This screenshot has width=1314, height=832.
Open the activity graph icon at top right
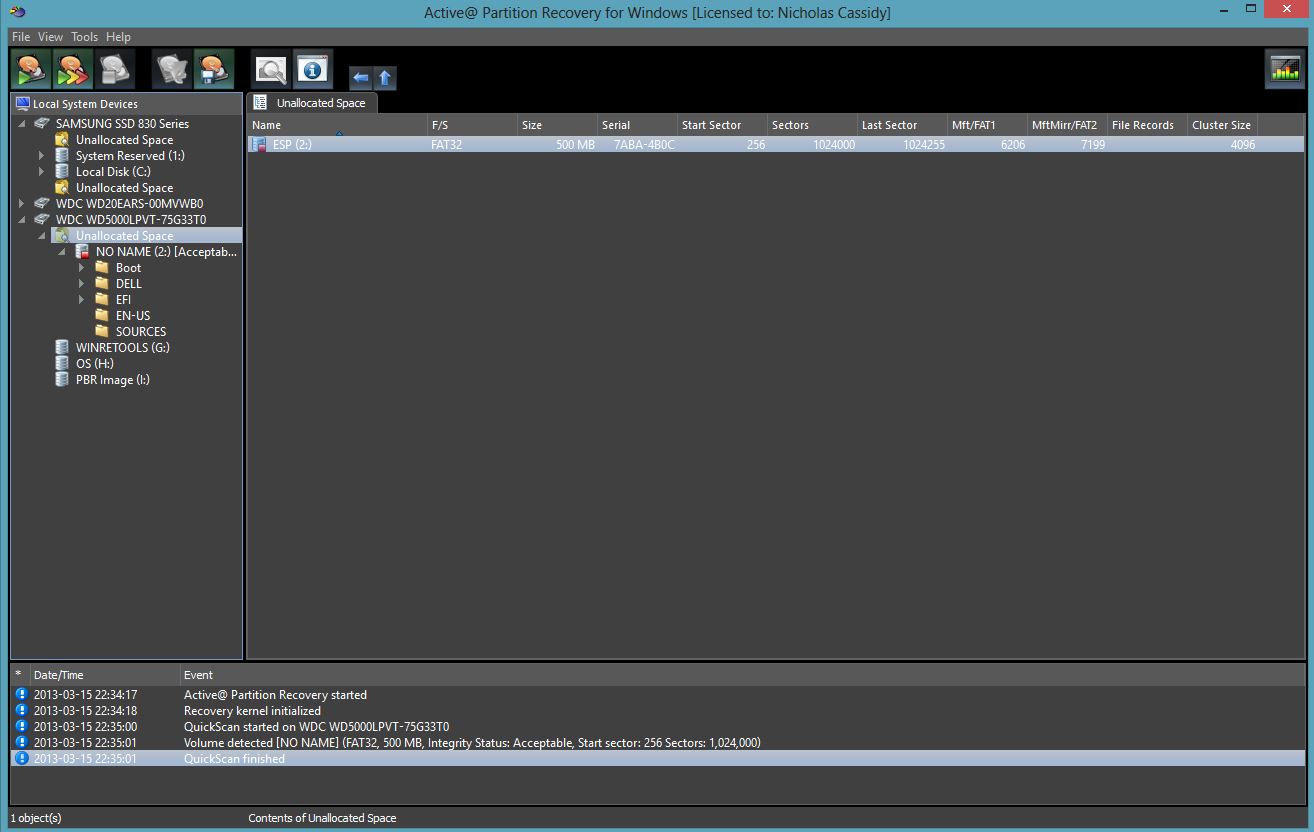pyautogui.click(x=1284, y=69)
